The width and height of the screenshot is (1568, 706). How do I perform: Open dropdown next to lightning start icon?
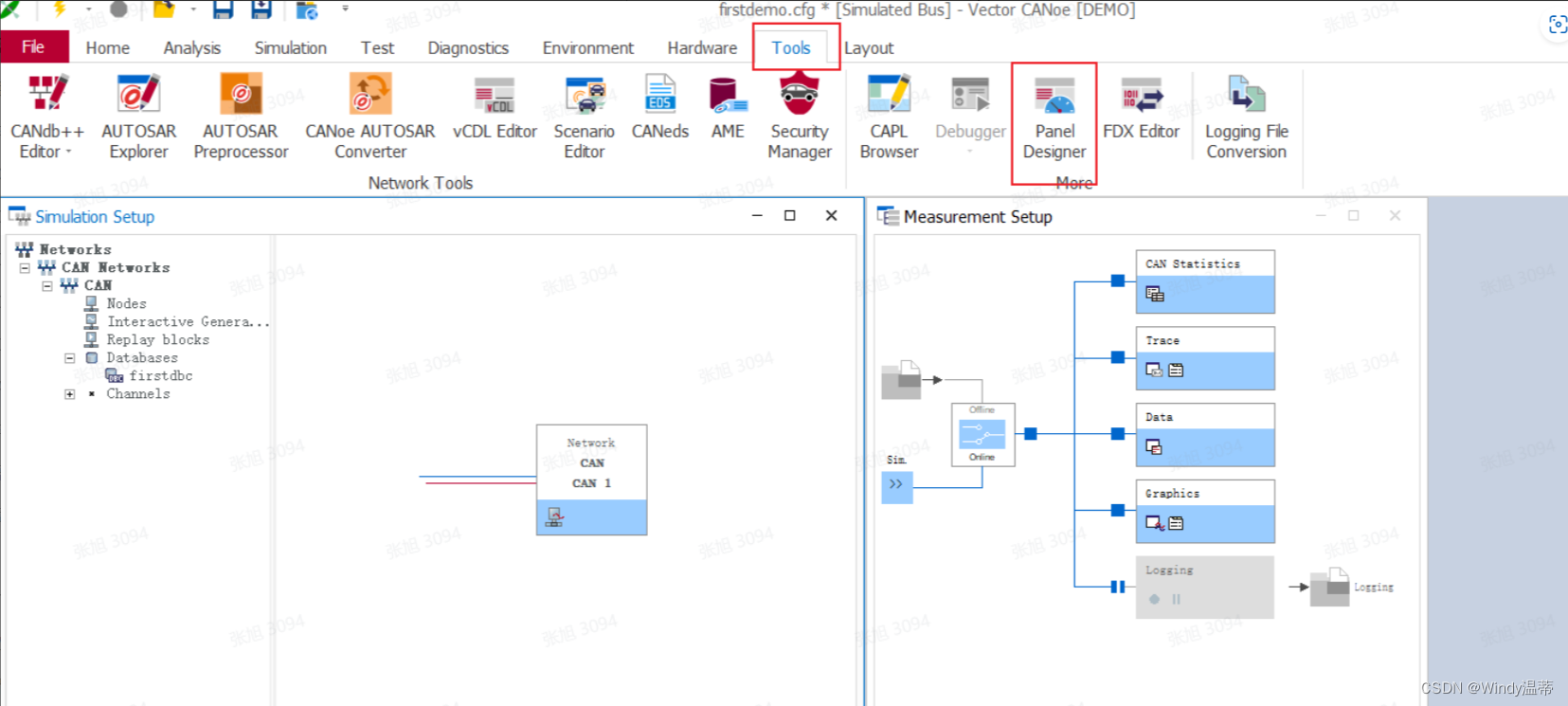click(88, 9)
